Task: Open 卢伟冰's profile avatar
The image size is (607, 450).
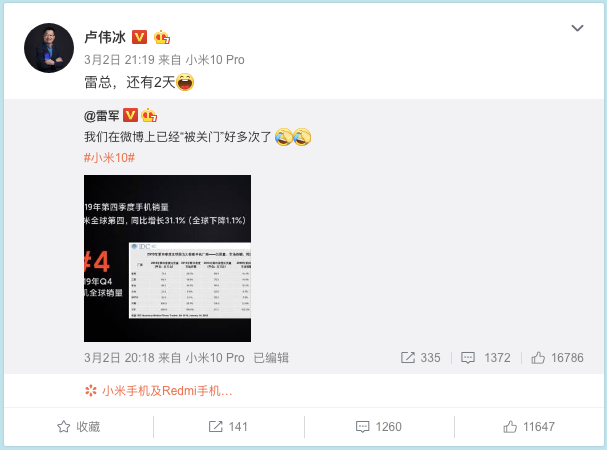Action: click(49, 48)
